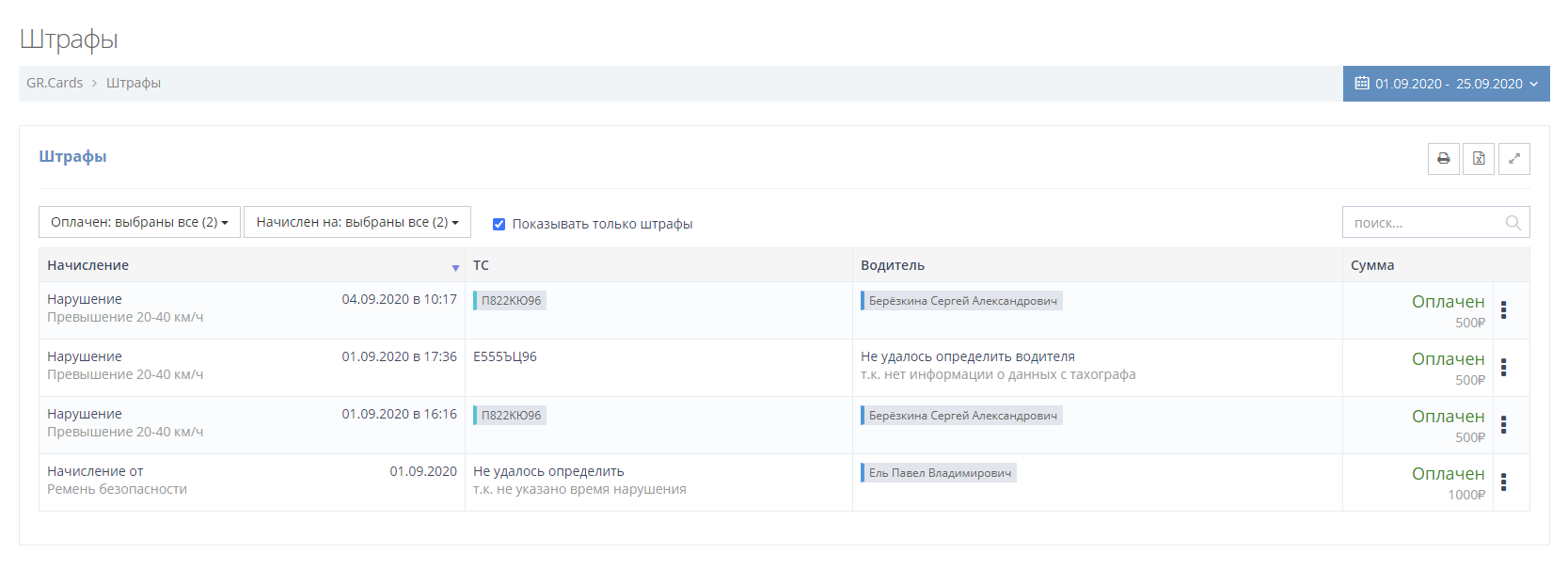The image size is (1568, 569).
Task: Open date range picker 01.09.2020 - 25.09.2020
Action: (1446, 84)
